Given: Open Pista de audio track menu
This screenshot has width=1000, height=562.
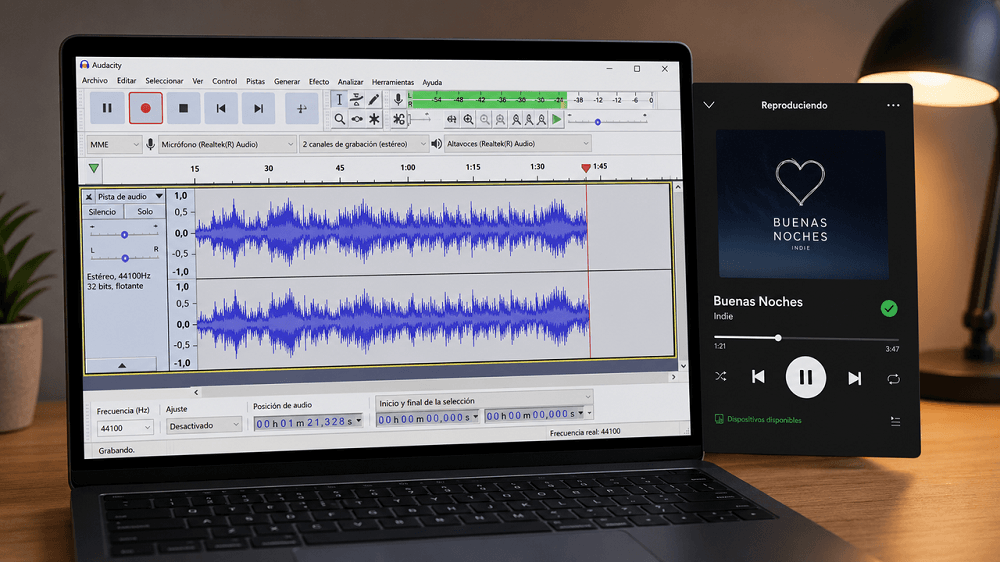Looking at the screenshot, I should 129,196.
